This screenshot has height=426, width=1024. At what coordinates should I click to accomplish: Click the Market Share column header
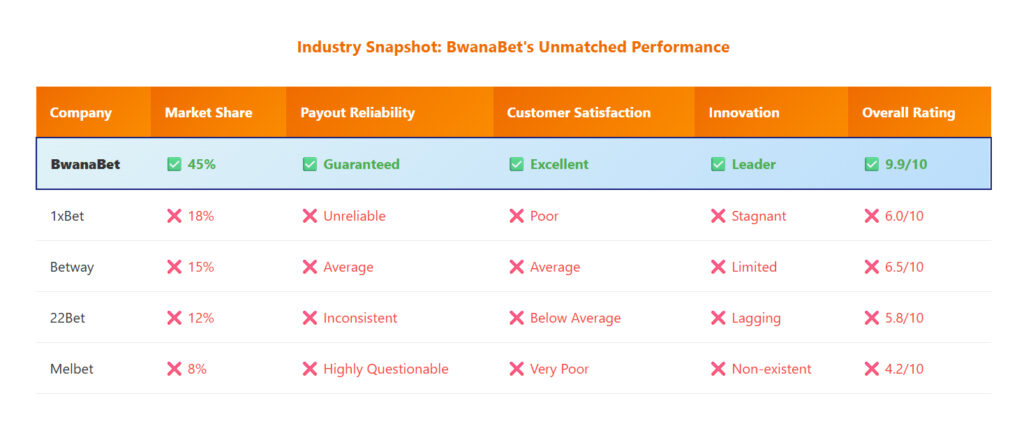[x=208, y=112]
